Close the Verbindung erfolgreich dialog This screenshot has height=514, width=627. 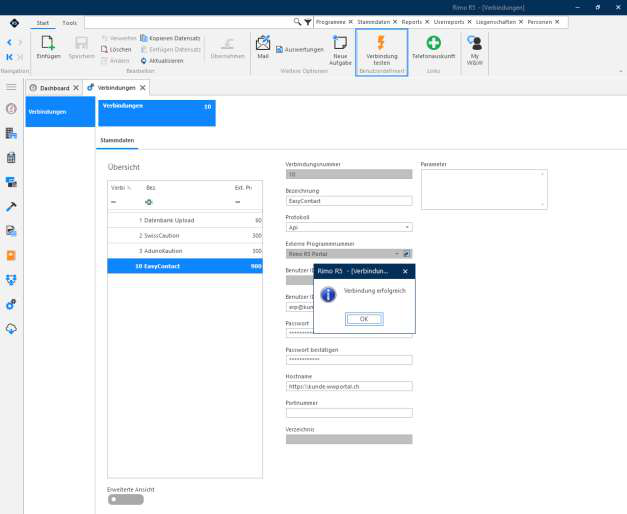pos(405,271)
